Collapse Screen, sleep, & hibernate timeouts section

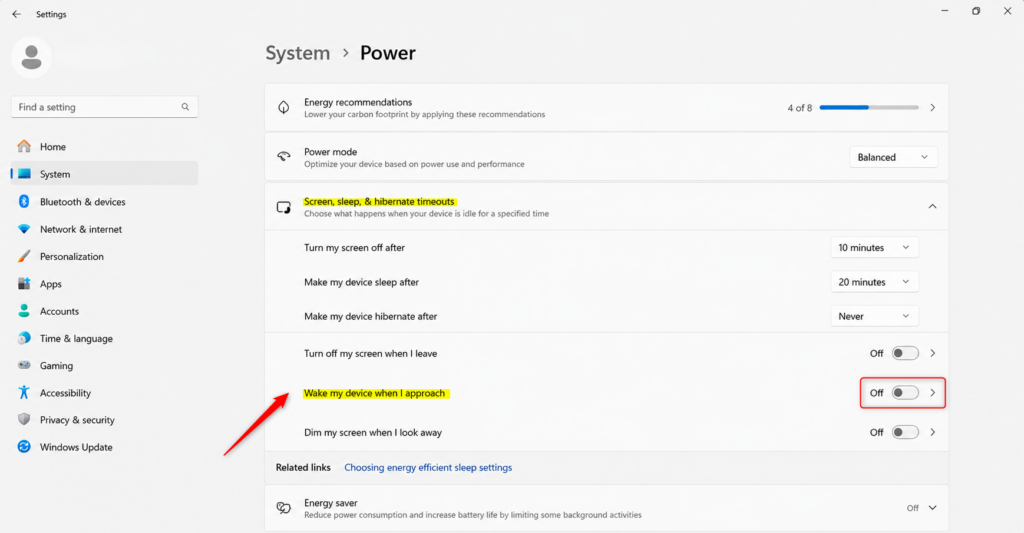[x=933, y=206]
